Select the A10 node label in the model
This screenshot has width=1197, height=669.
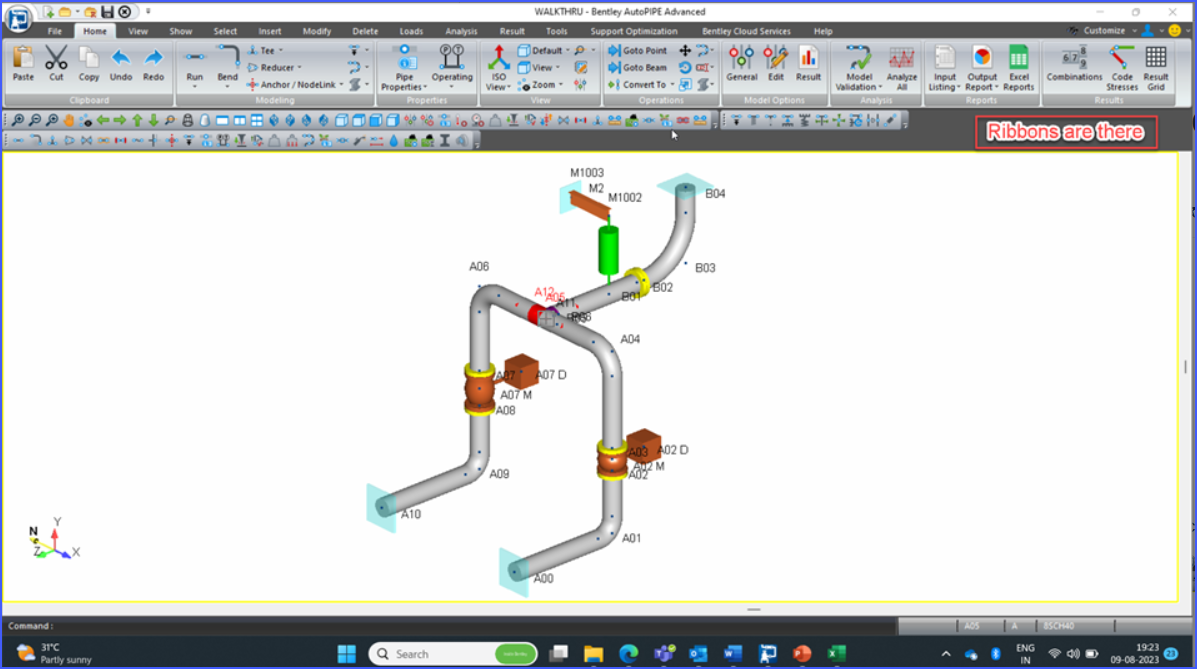411,514
